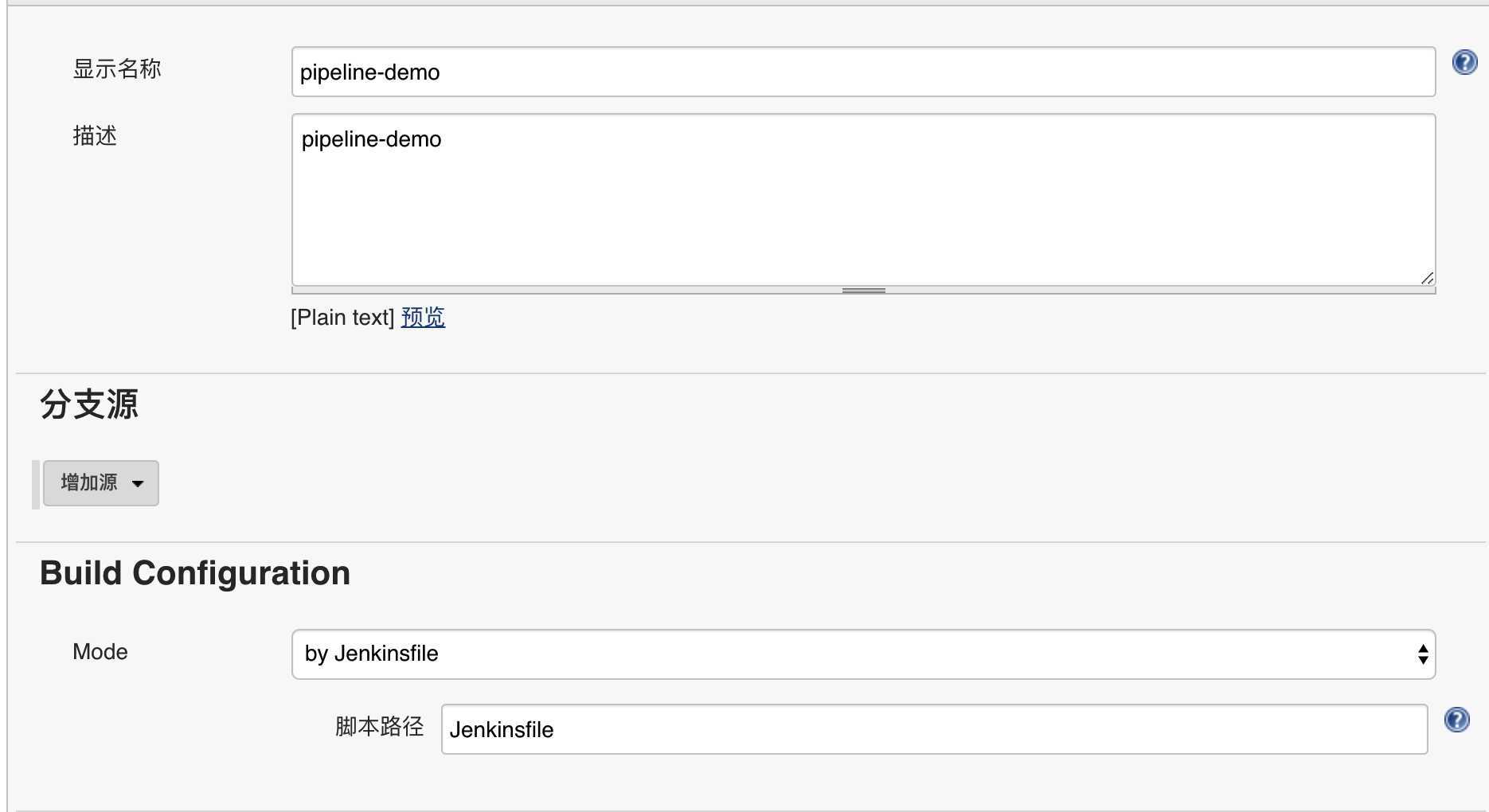Click inside the 描述 text area

pyautogui.click(x=863, y=199)
